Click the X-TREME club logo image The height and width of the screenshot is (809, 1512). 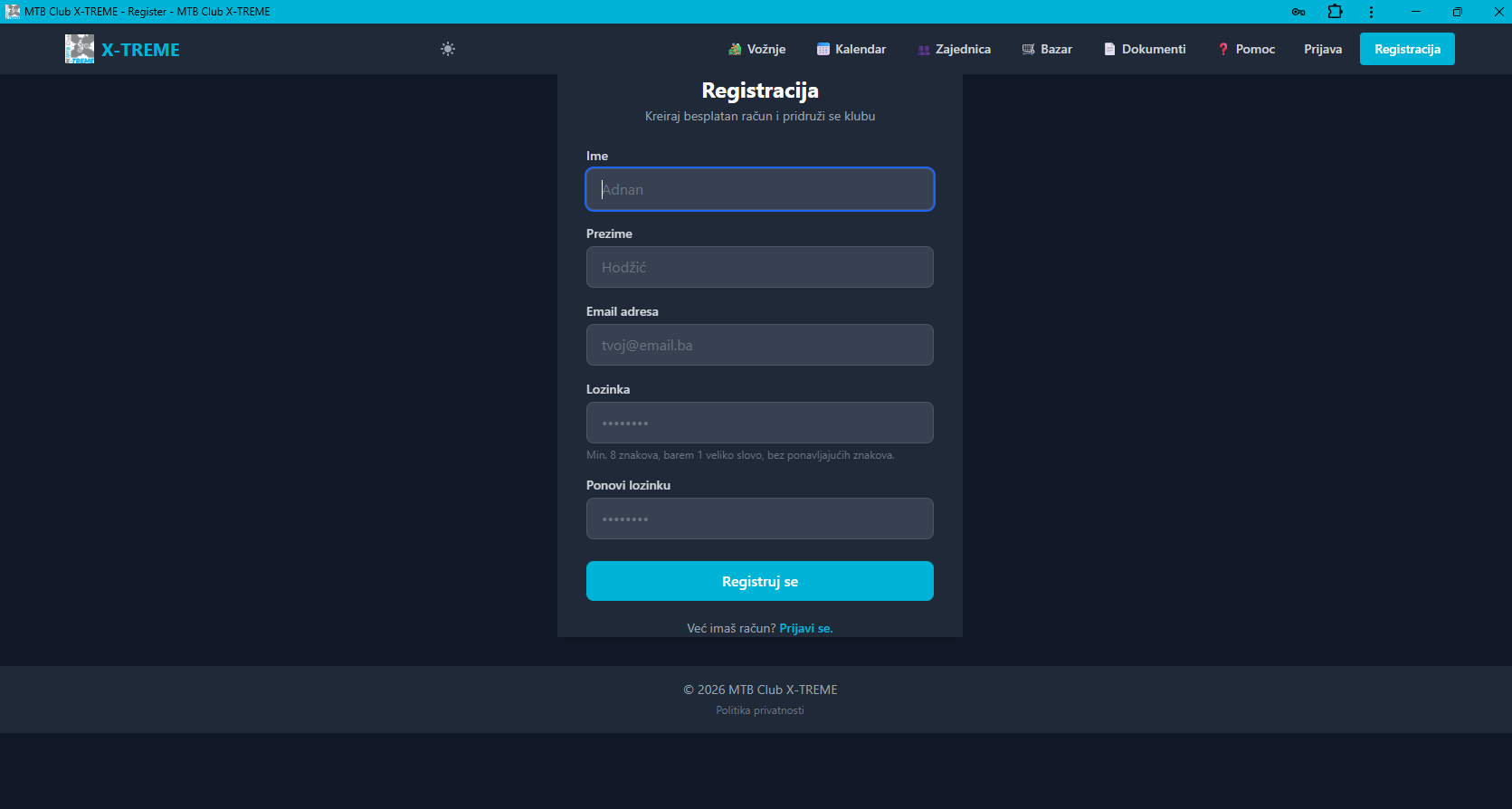tap(80, 49)
